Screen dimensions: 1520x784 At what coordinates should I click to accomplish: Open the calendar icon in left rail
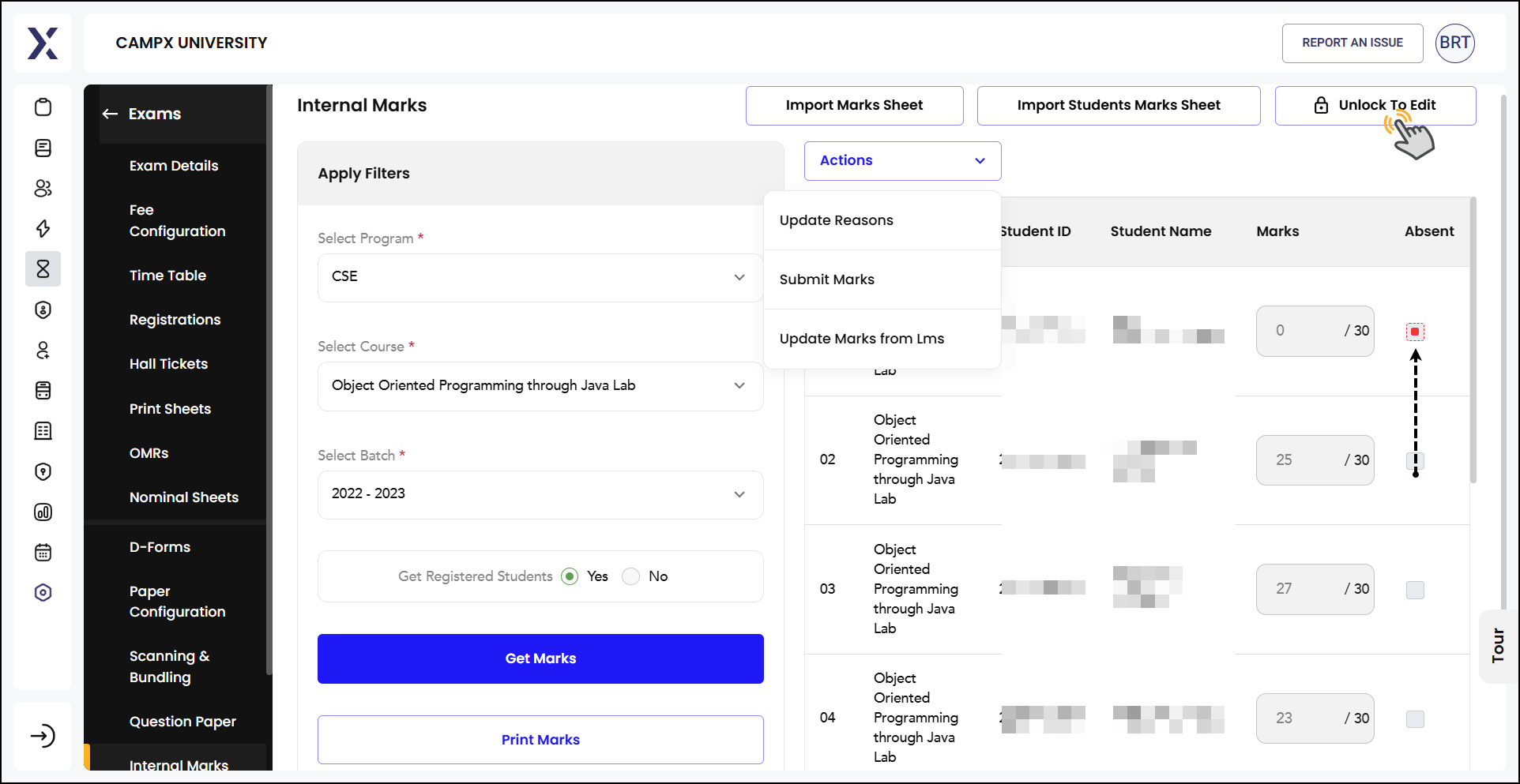[x=43, y=552]
